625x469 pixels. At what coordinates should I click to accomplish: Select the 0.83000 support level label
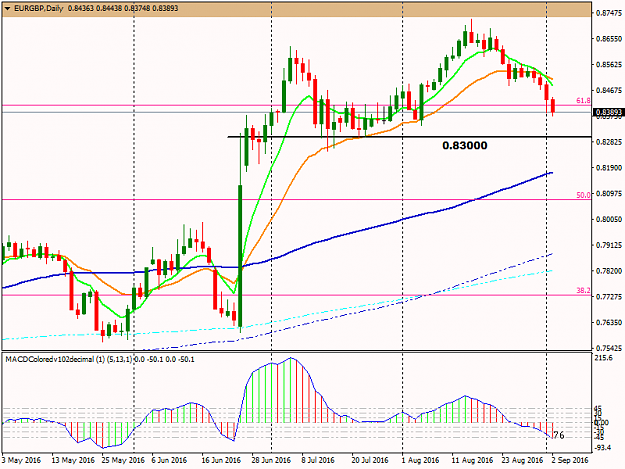coord(465,145)
